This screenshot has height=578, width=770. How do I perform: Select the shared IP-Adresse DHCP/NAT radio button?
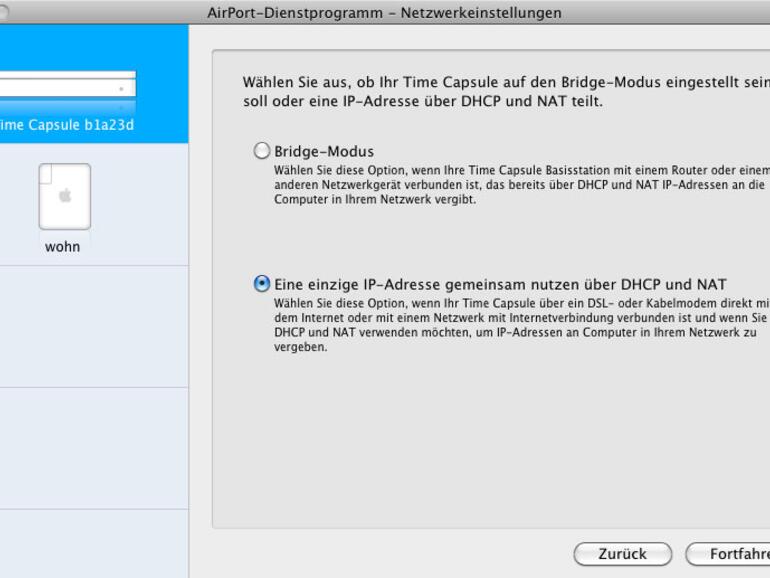coord(262,284)
